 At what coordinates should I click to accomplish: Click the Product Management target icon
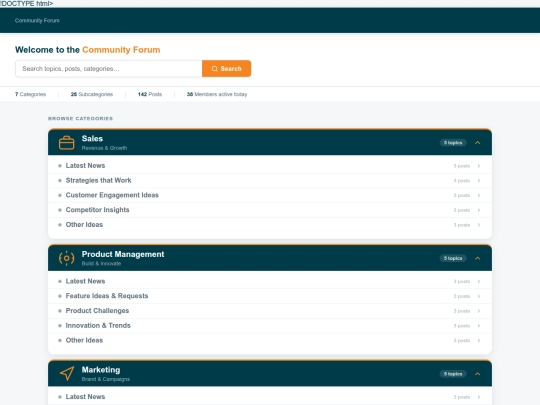(x=66, y=258)
